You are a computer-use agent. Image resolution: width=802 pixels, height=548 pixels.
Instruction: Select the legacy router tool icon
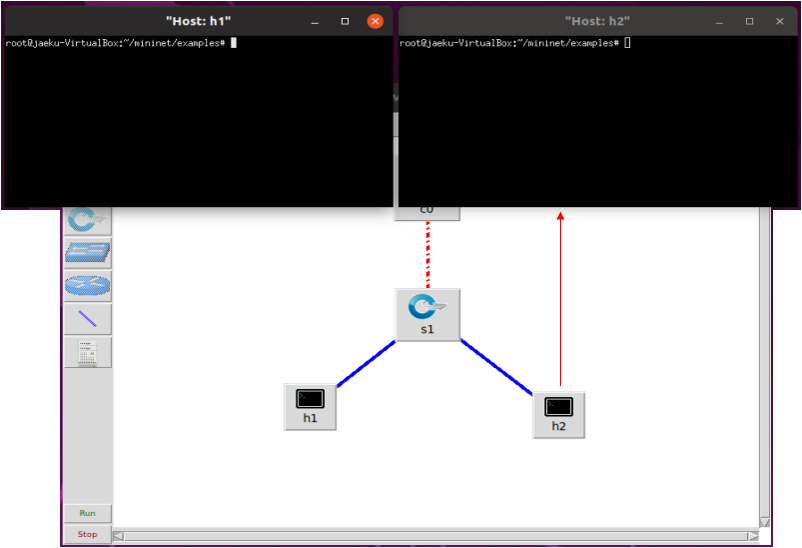click(87, 286)
